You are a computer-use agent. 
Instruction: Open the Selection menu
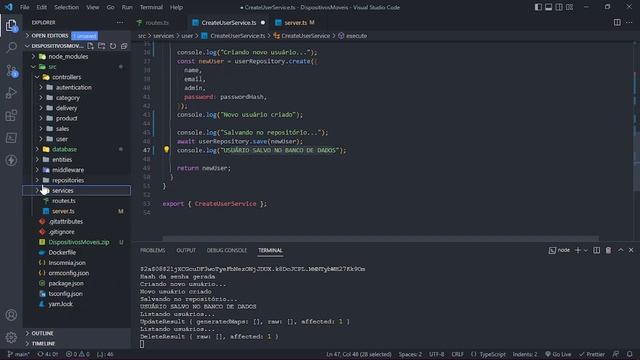[66, 7]
